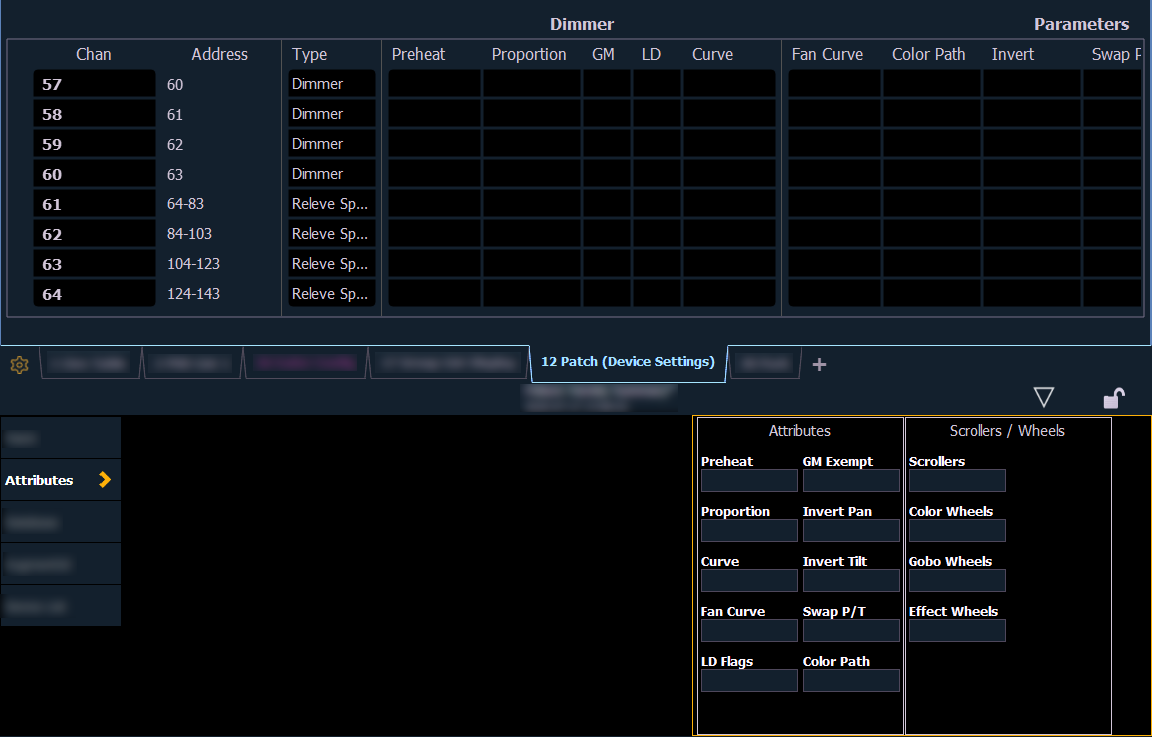The height and width of the screenshot is (737, 1152).
Task: Select channel 61 row cell
Action: pyautogui.click(x=94, y=205)
